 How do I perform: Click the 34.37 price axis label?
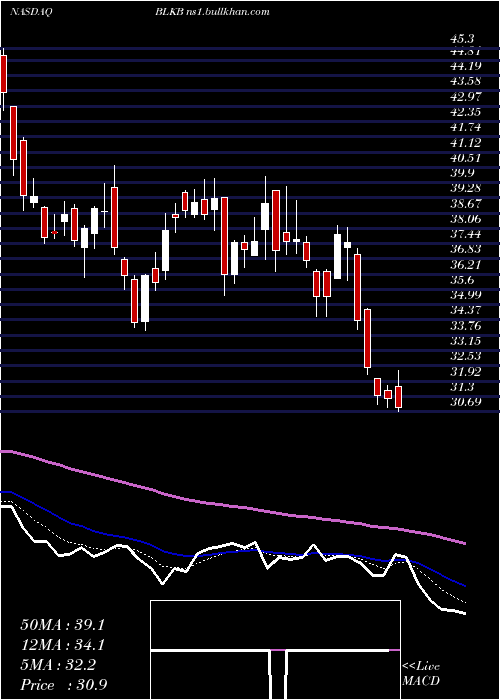(x=466, y=310)
